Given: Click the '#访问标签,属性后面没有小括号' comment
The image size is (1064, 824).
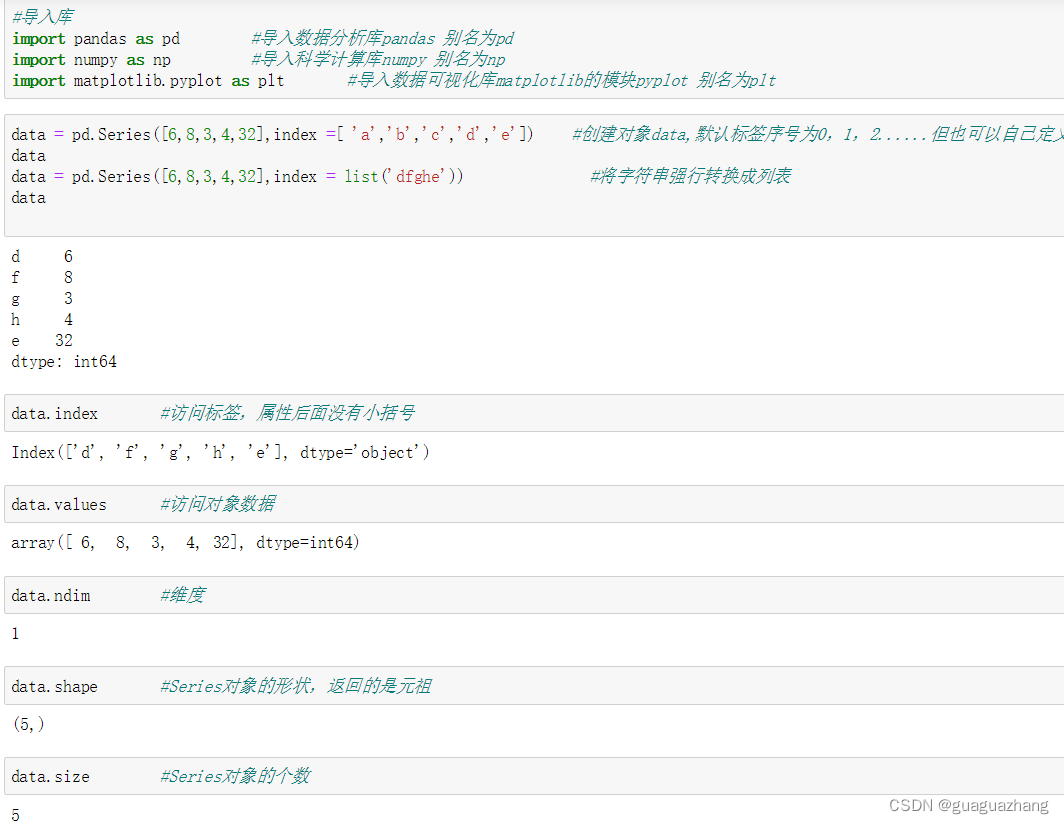Looking at the screenshot, I should coord(287,413).
